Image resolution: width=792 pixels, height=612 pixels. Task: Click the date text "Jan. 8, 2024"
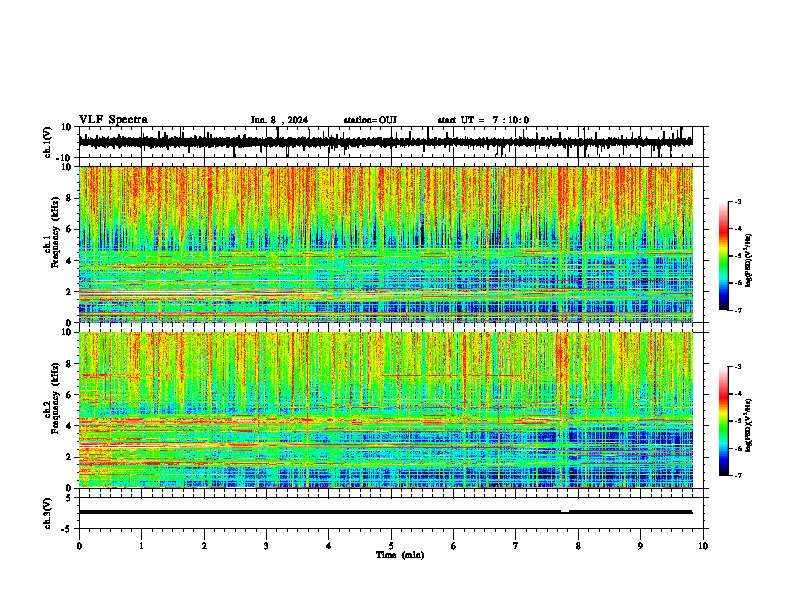[x=279, y=120]
